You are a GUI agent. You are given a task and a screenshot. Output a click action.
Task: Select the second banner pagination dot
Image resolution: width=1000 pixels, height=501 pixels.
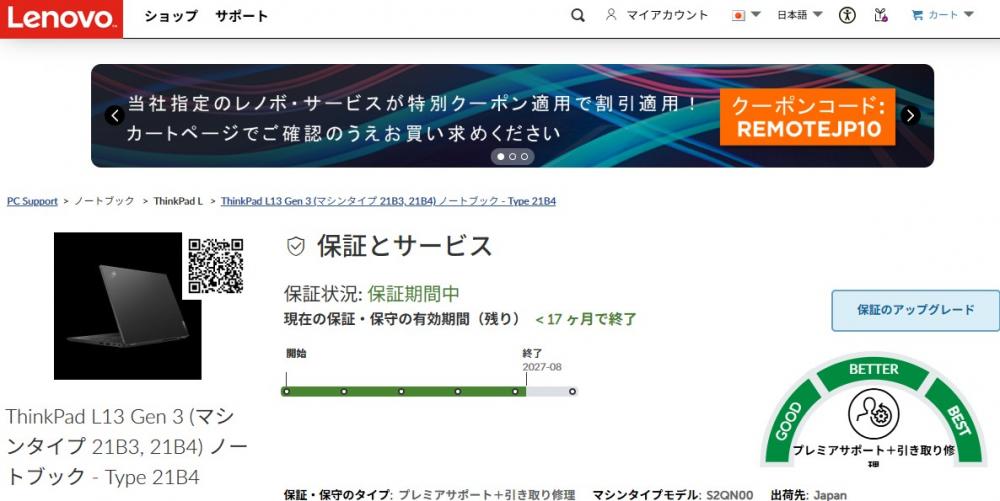coord(512,156)
